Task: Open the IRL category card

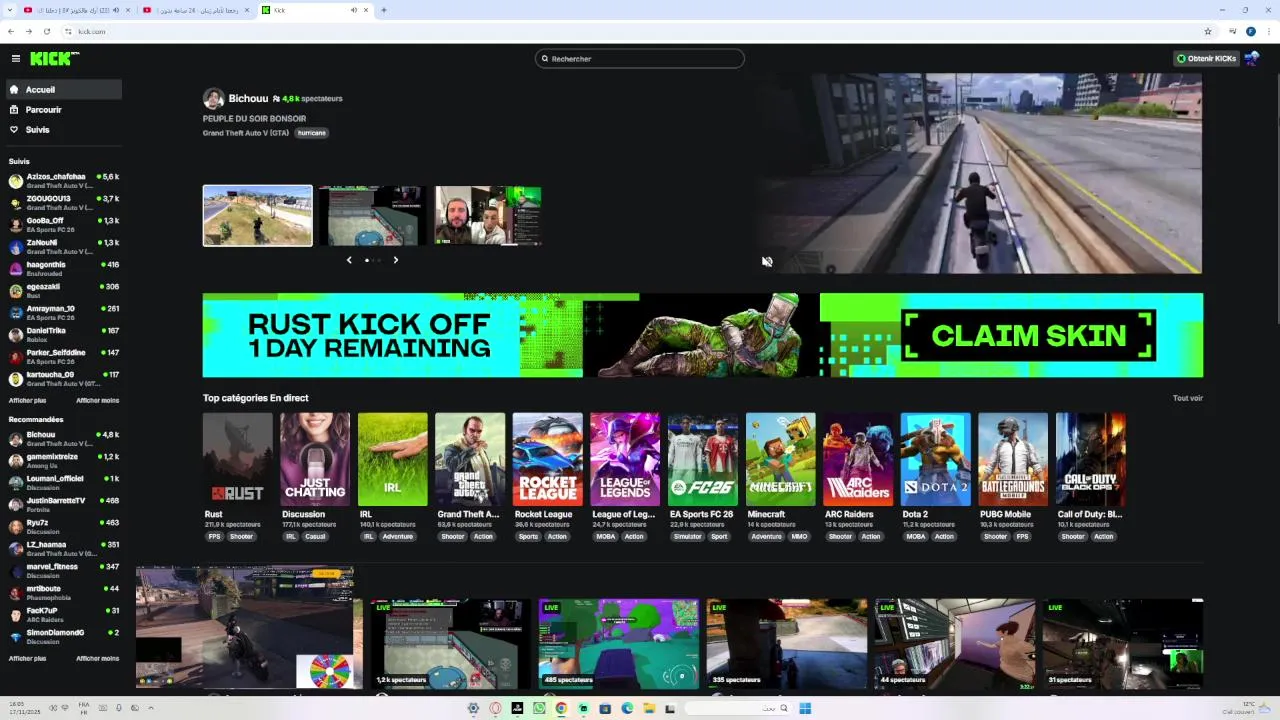Action: pos(393,459)
